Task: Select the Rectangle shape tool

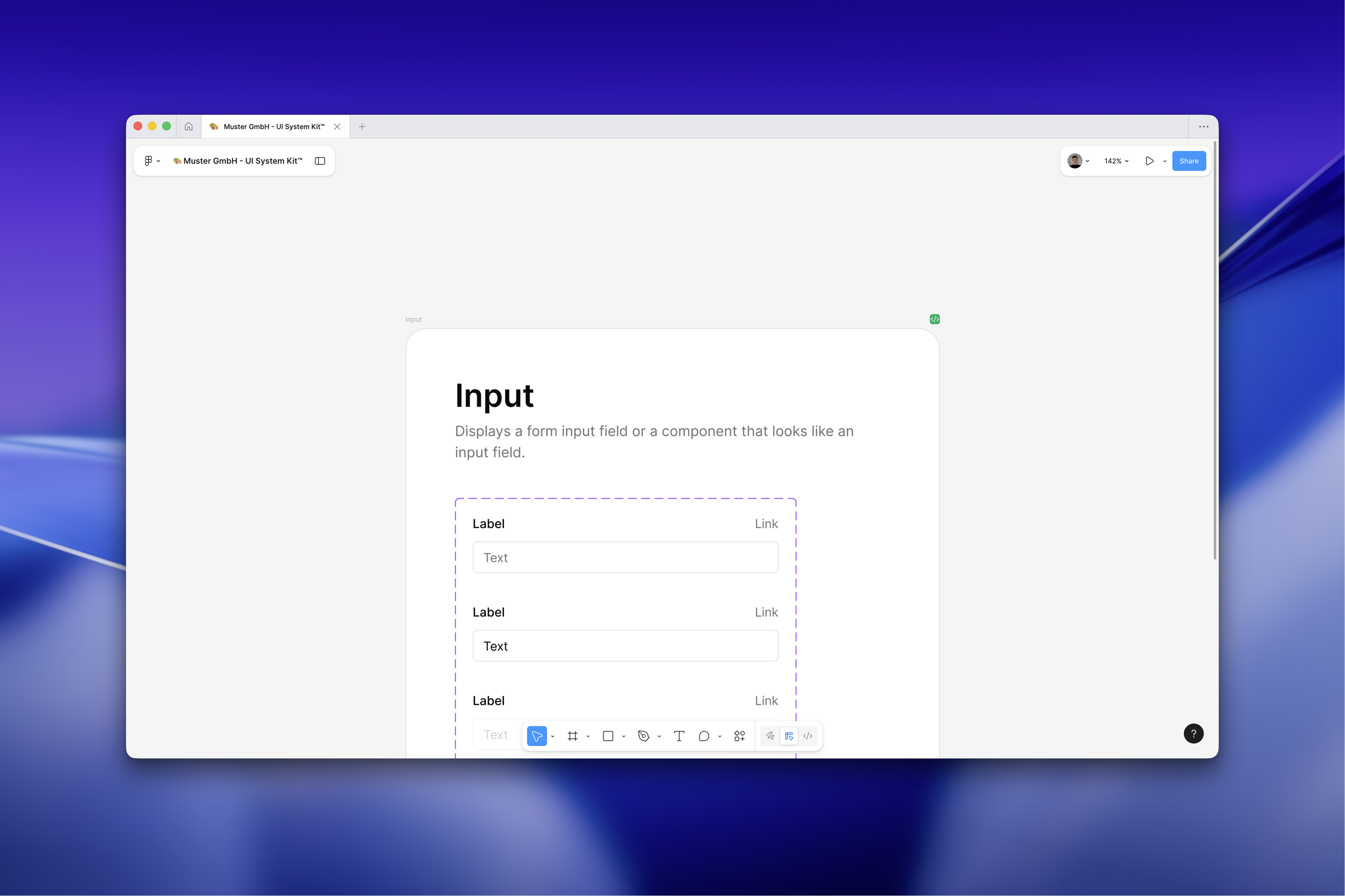Action: 608,736
